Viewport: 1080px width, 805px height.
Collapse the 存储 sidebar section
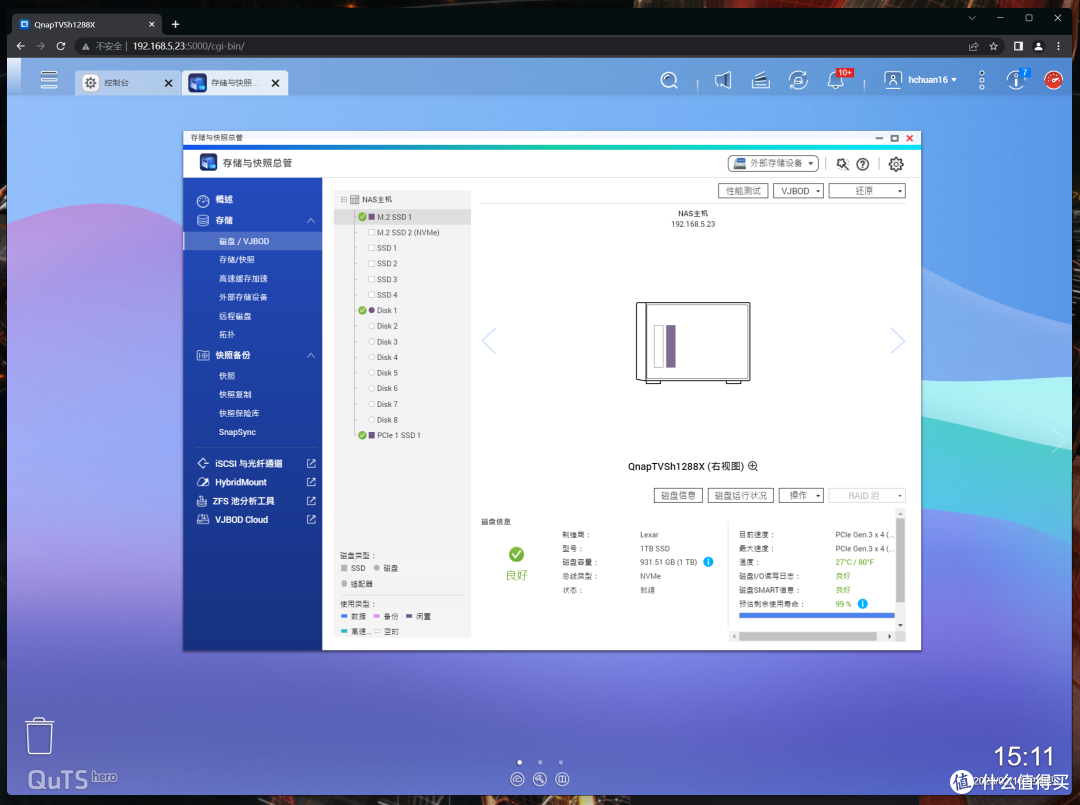(x=311, y=220)
